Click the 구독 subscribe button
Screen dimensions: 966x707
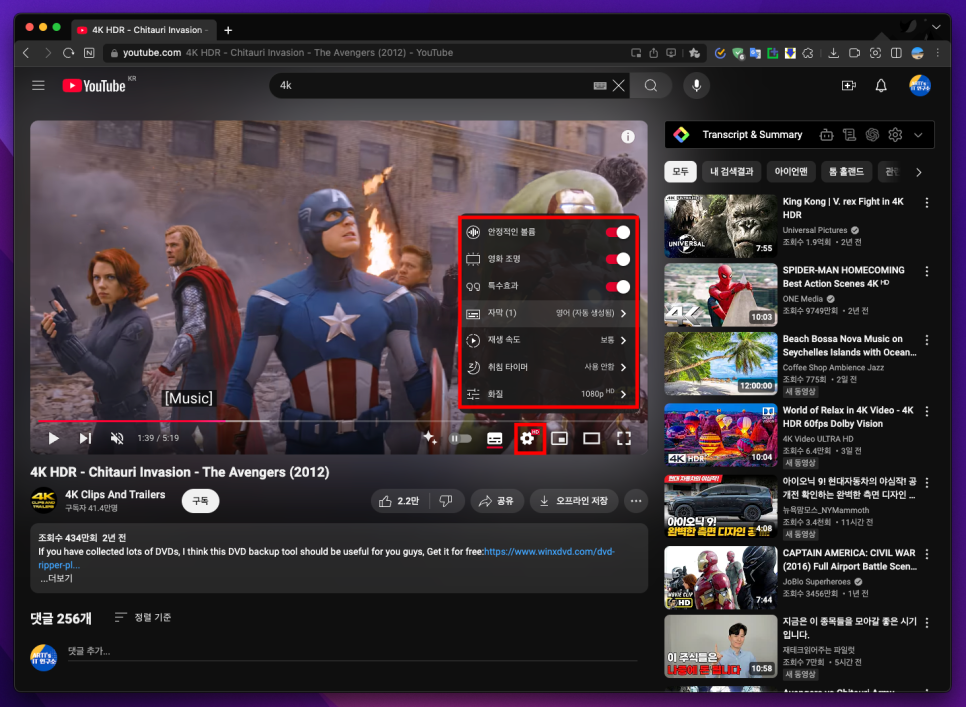point(200,501)
